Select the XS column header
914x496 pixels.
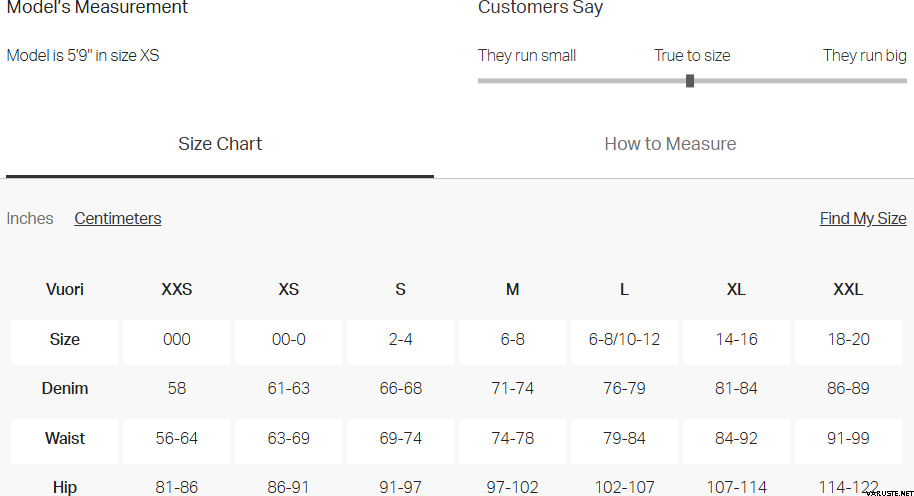289,290
